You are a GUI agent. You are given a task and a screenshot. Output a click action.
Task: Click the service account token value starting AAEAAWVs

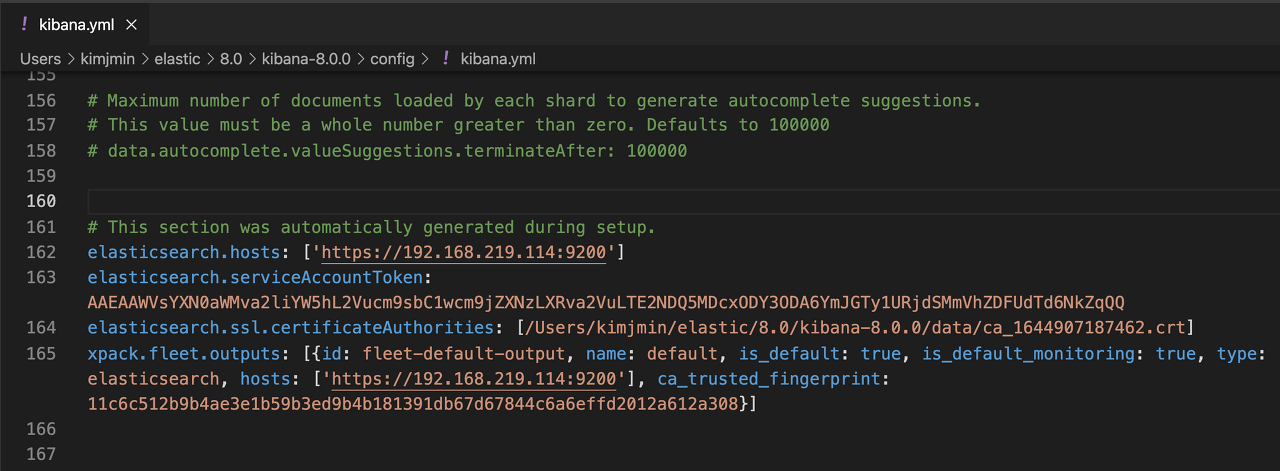click(606, 302)
